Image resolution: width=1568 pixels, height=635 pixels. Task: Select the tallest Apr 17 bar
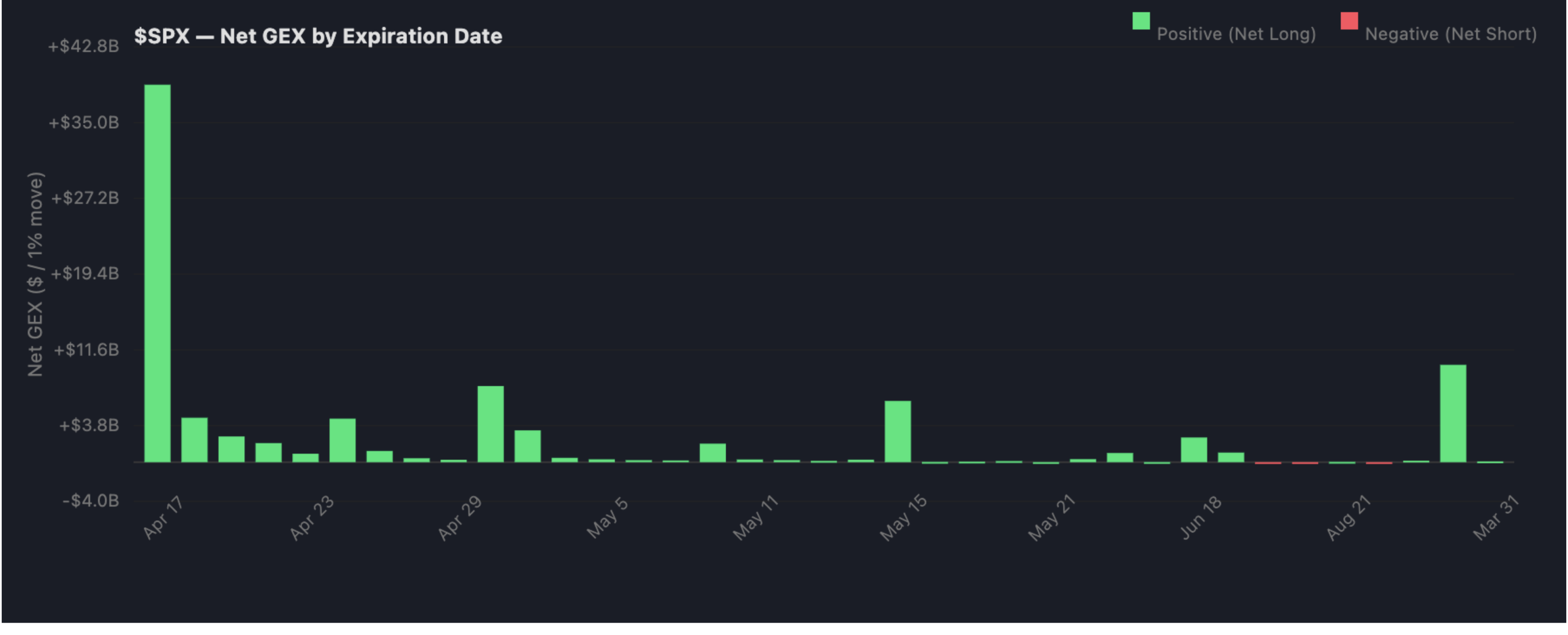tap(157, 273)
